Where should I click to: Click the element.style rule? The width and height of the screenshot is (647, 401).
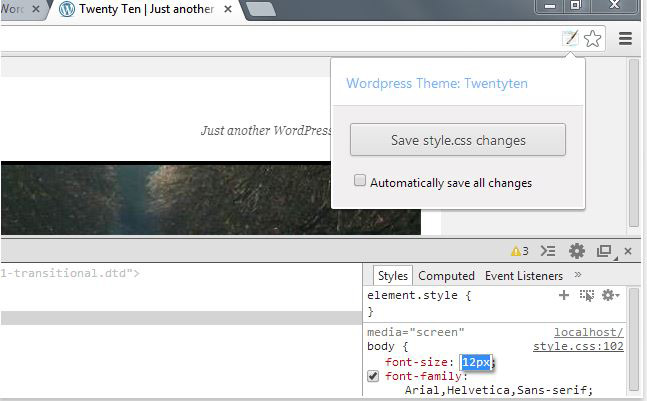(x=419, y=295)
